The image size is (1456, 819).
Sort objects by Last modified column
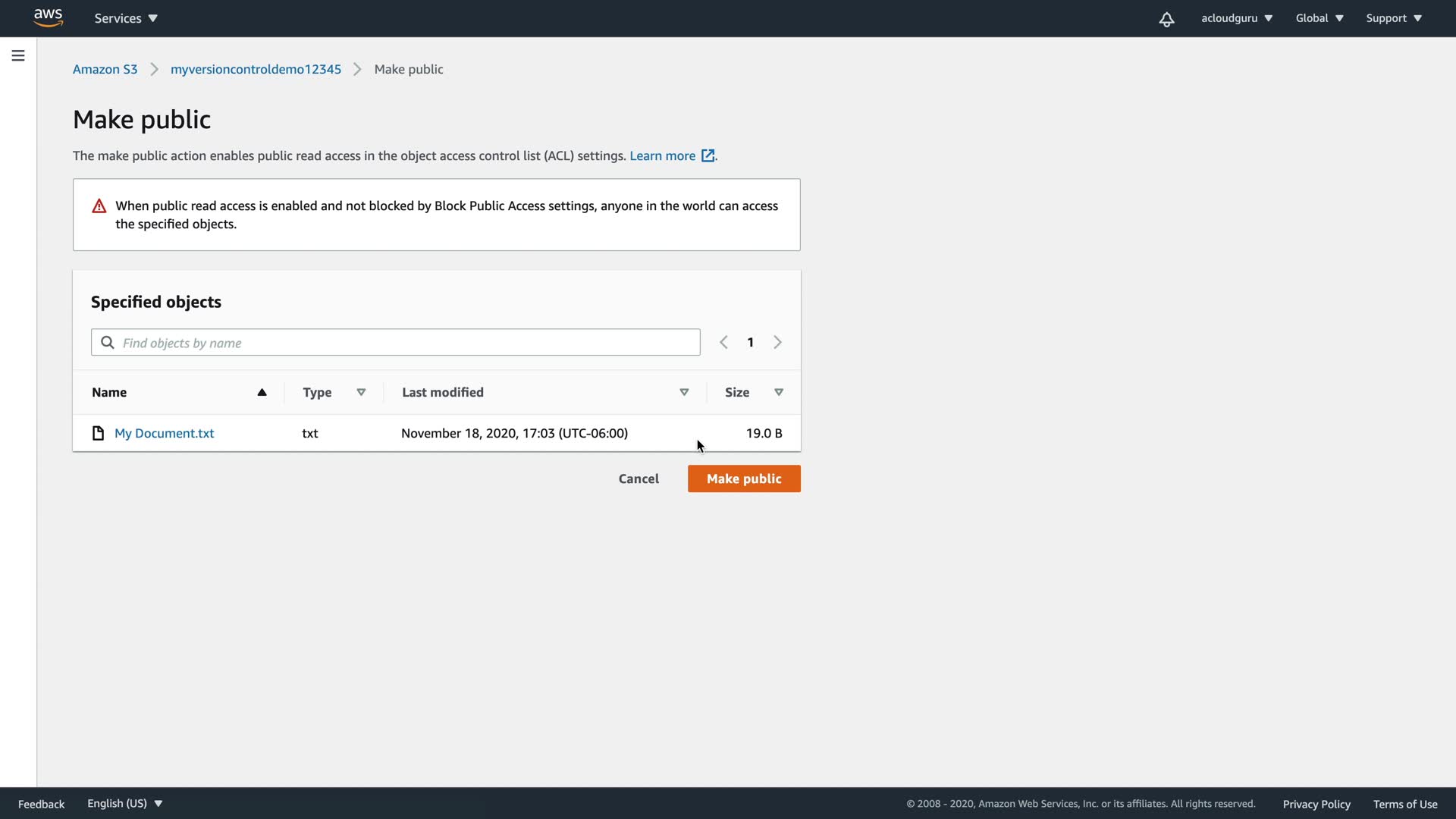click(683, 392)
